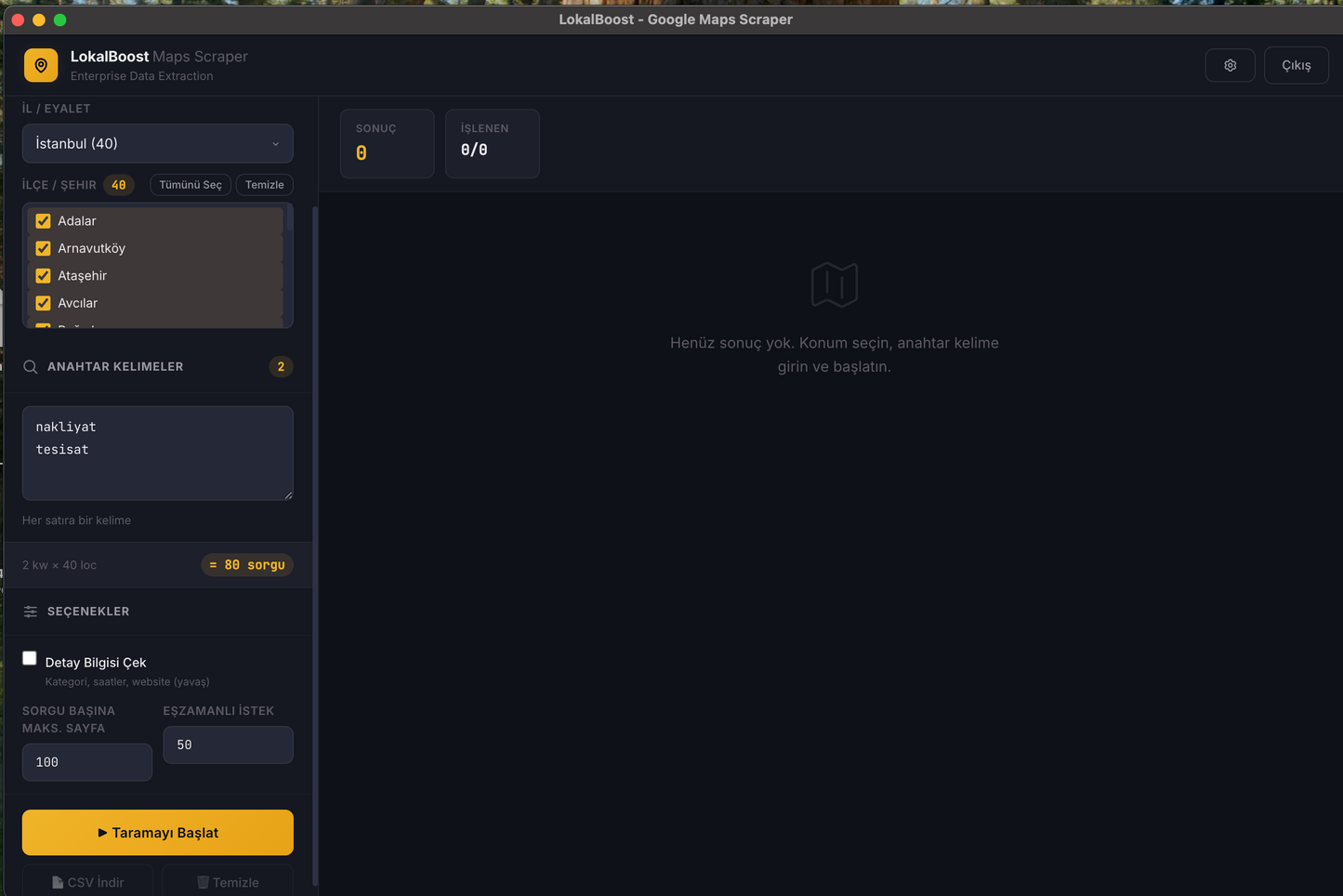This screenshot has width=1343, height=896.
Task: Open the İstanbul (40) province dropdown
Action: tap(158, 144)
